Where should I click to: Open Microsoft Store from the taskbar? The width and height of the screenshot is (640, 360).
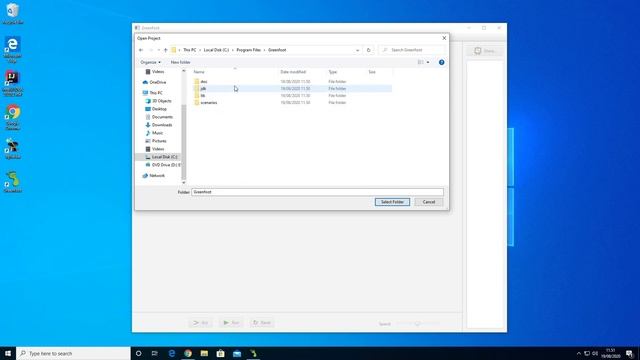coord(220,353)
